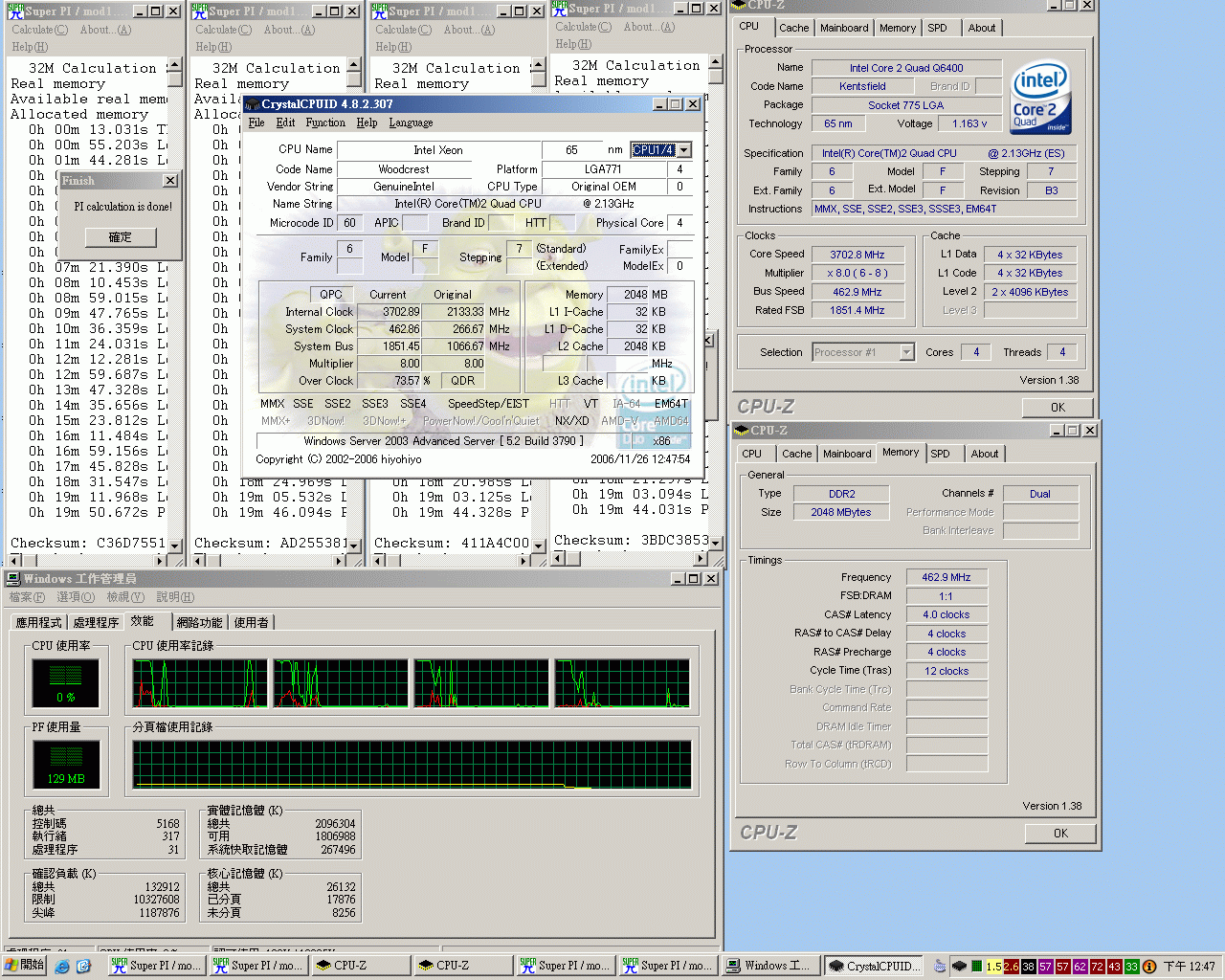Switch to the Mainboard tab in CPU-Z processor window
The height and width of the screenshot is (980, 1225).
coord(844,28)
